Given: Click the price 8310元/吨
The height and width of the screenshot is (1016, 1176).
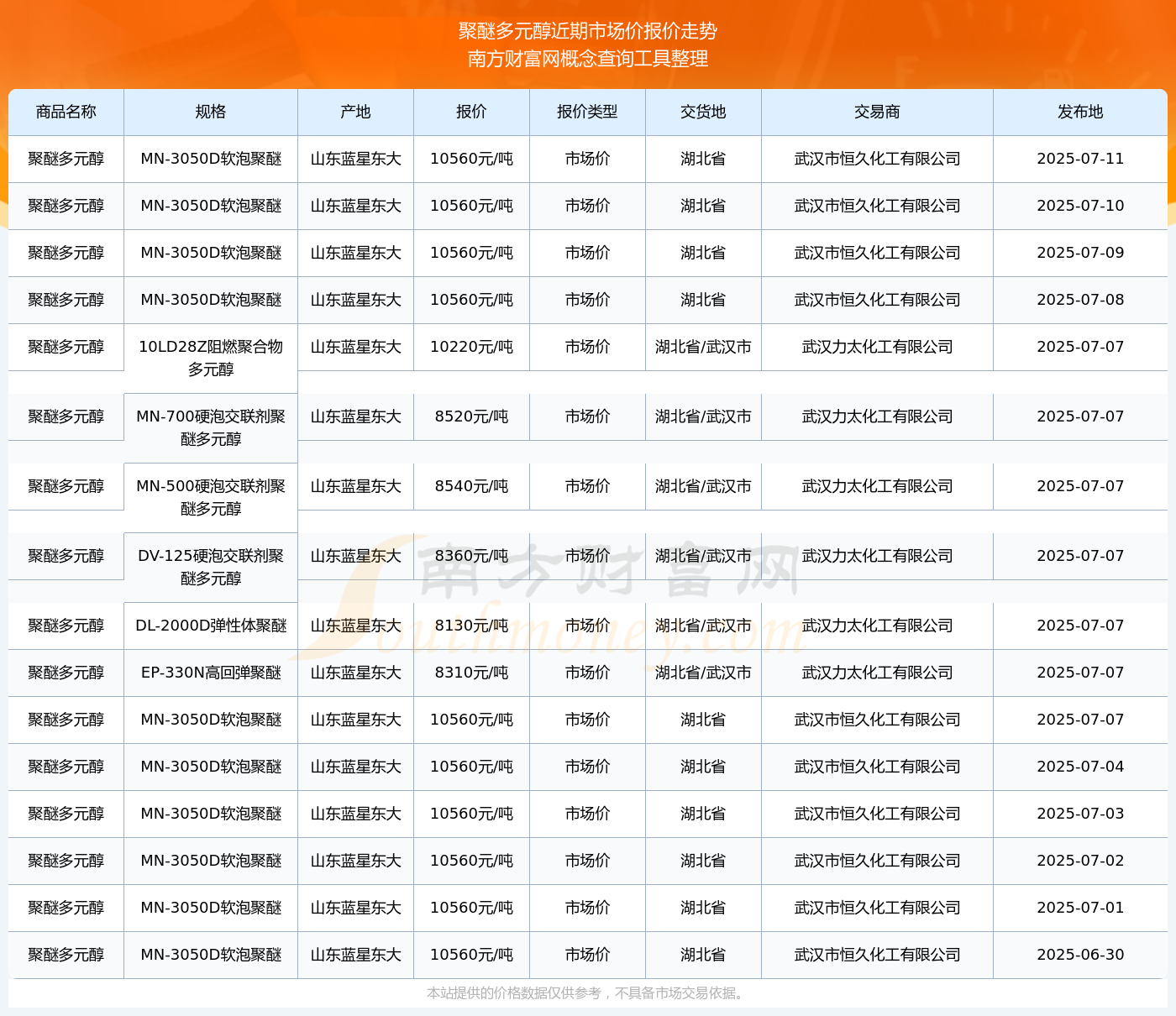Looking at the screenshot, I should (x=472, y=673).
